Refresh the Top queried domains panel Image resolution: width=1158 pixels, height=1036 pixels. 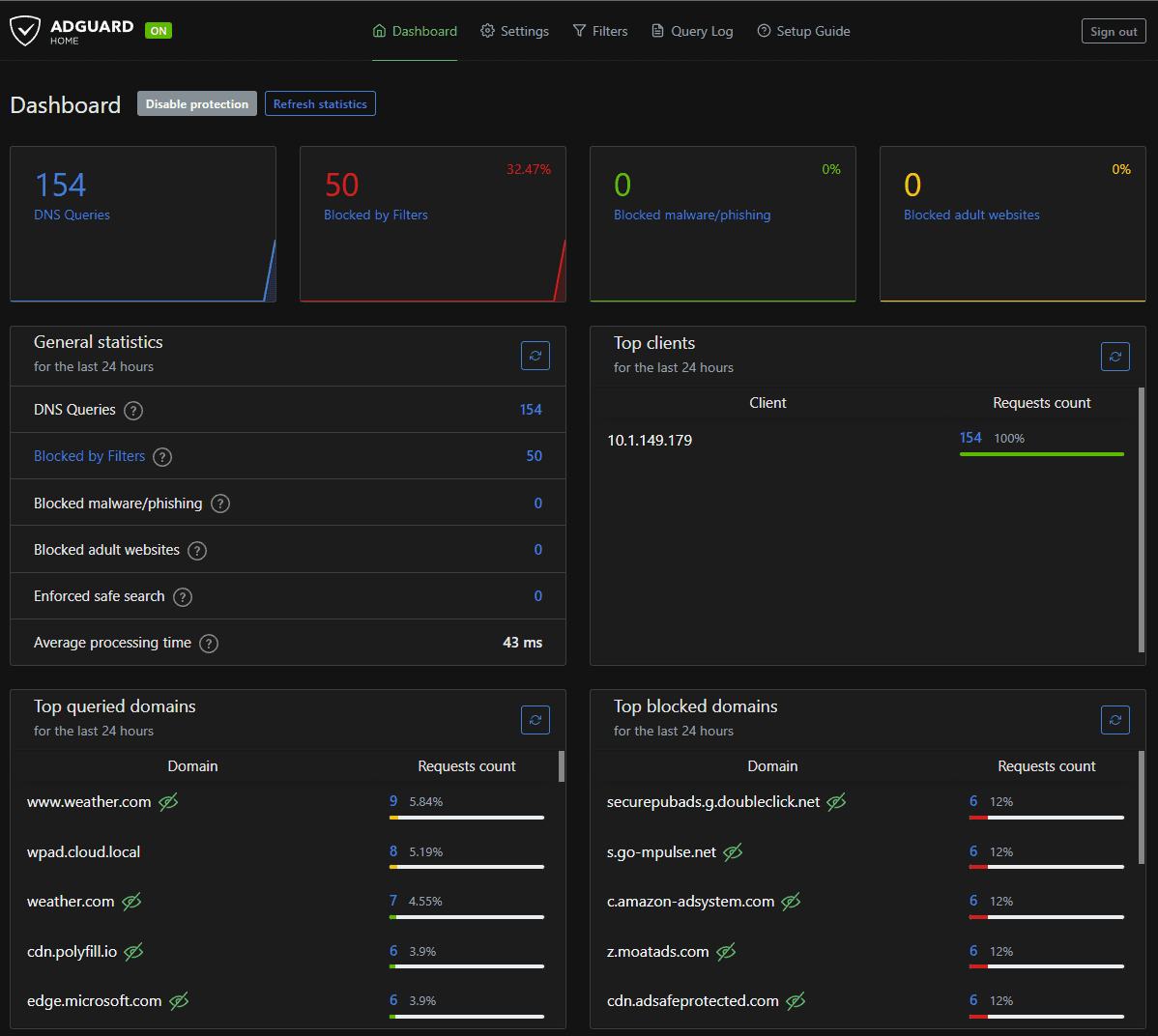[536, 720]
